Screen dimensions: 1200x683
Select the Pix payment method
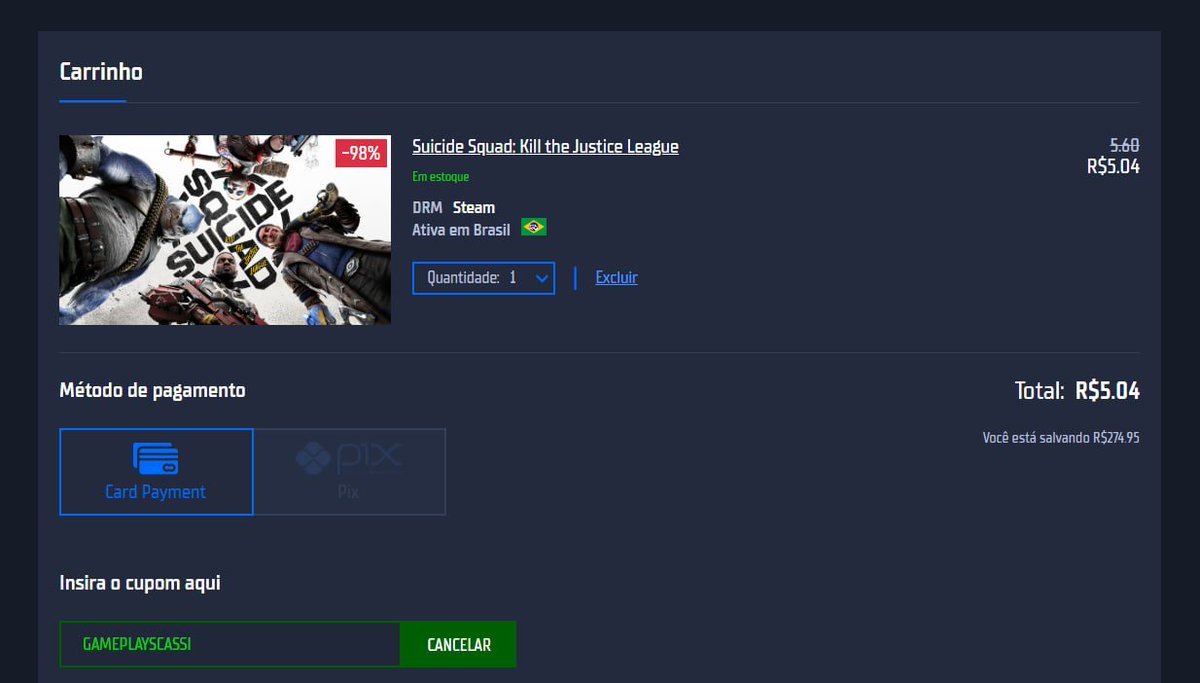pos(349,472)
